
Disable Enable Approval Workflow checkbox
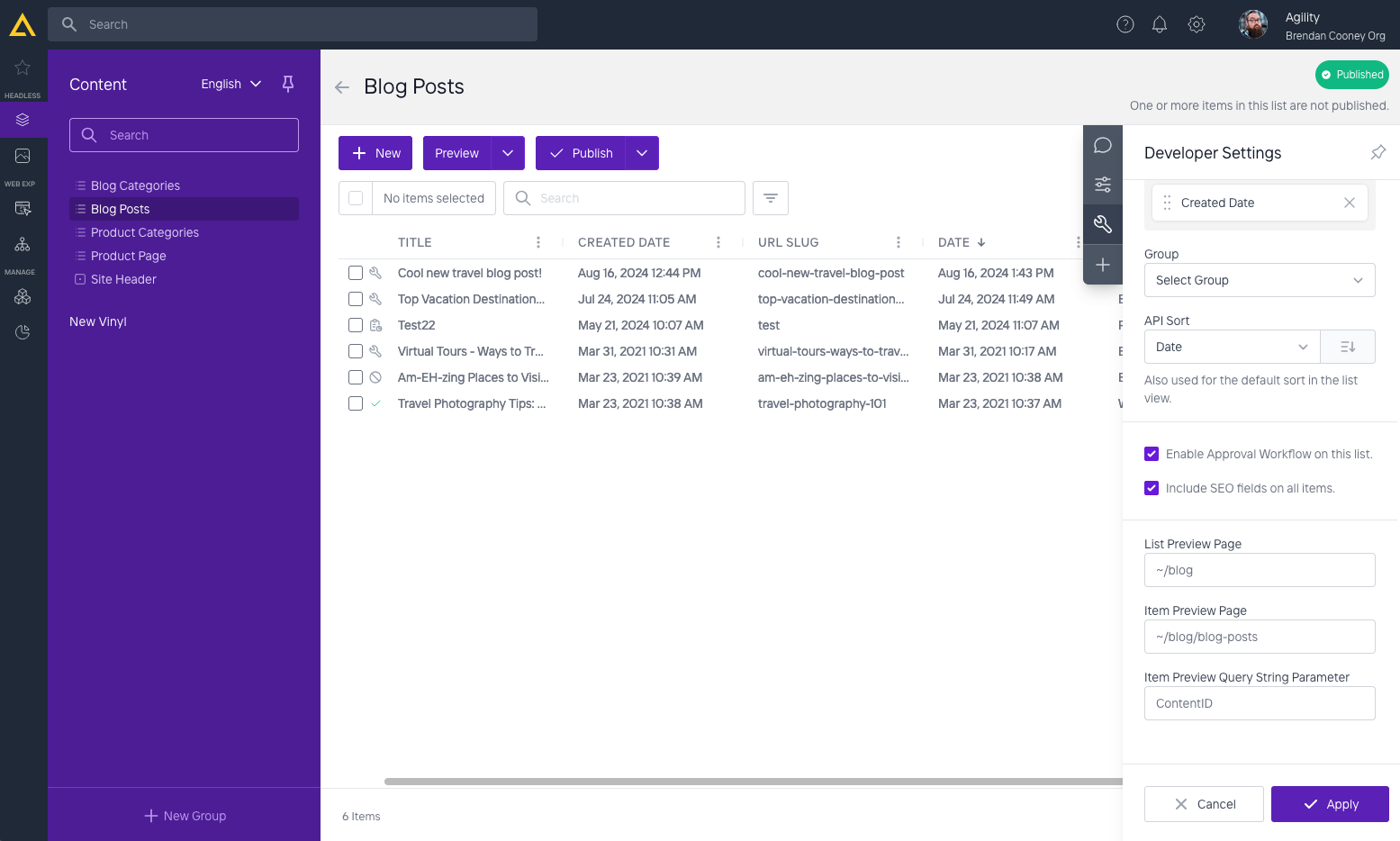1152,454
